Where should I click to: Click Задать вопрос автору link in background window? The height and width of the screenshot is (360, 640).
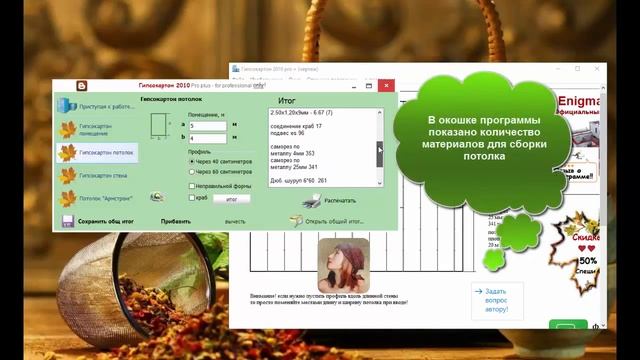pos(497,300)
